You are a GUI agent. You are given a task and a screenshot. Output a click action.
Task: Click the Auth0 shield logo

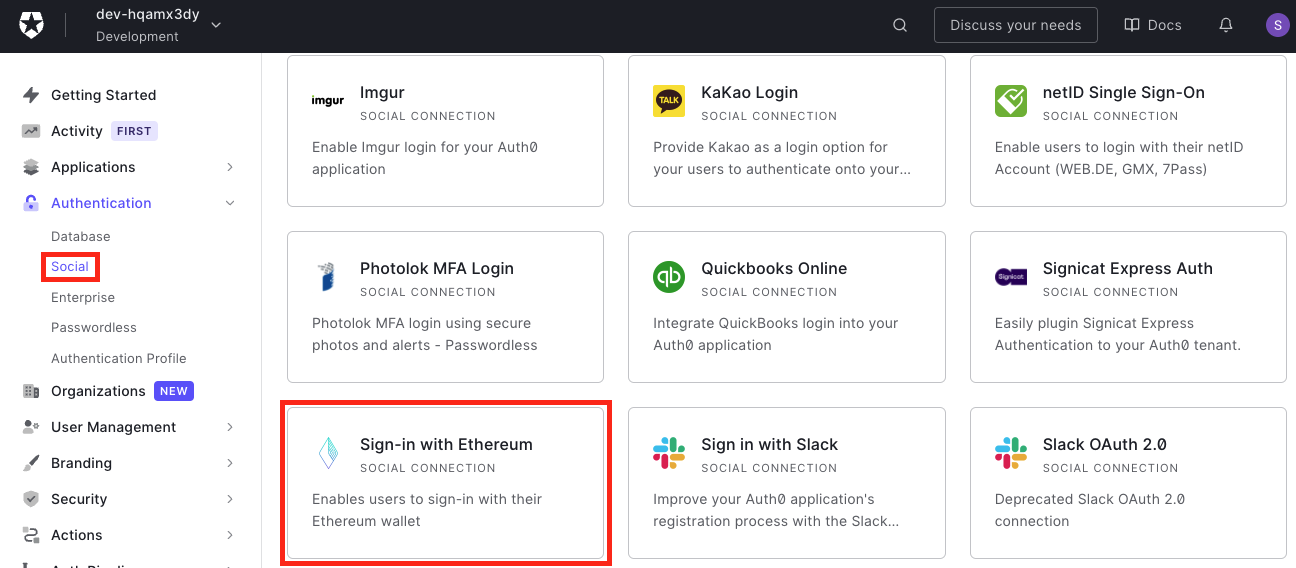point(32,26)
